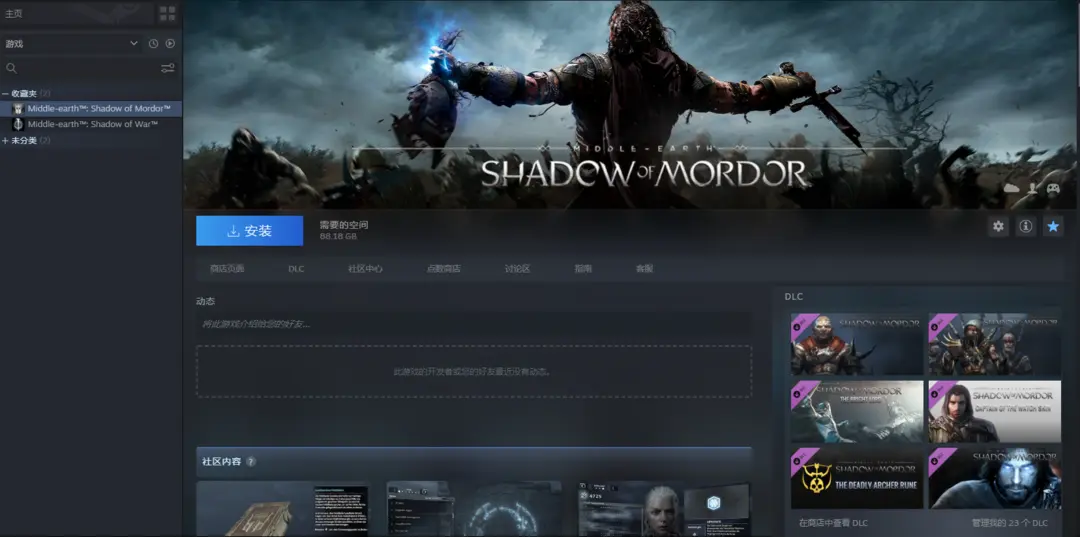Screen dimensions: 1080x537
Task: Click the Shadow of Mordor game icon
Action: click(19, 109)
